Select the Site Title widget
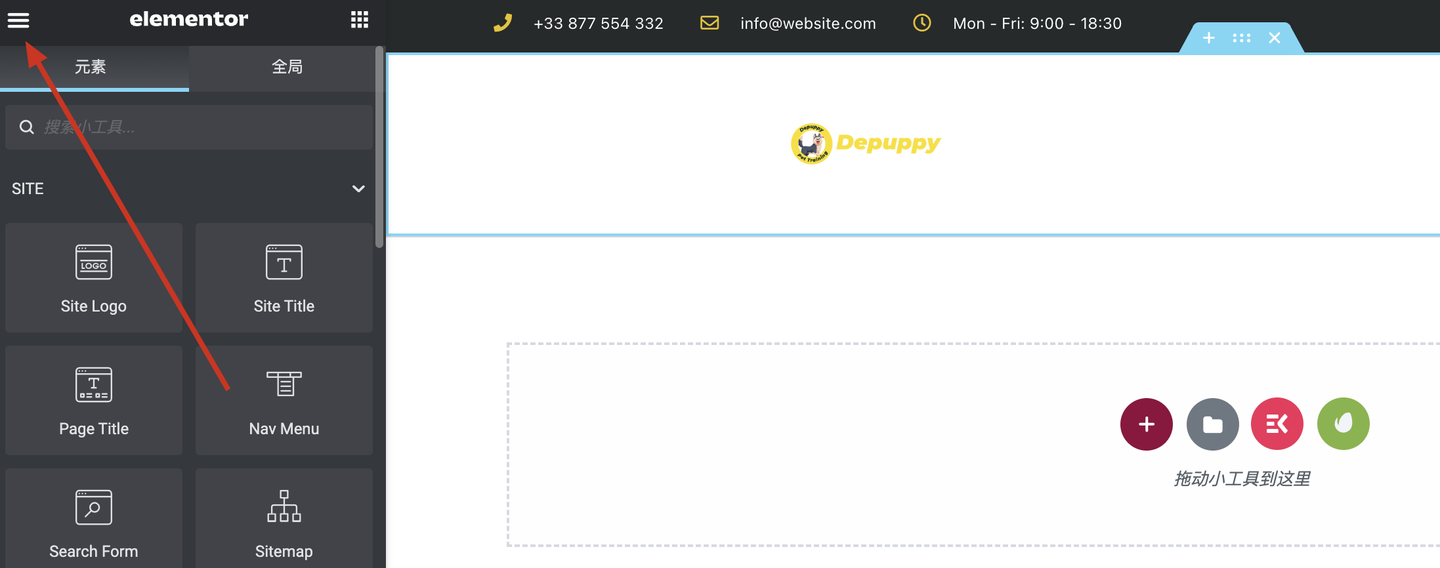This screenshot has width=1440, height=568. tap(284, 278)
